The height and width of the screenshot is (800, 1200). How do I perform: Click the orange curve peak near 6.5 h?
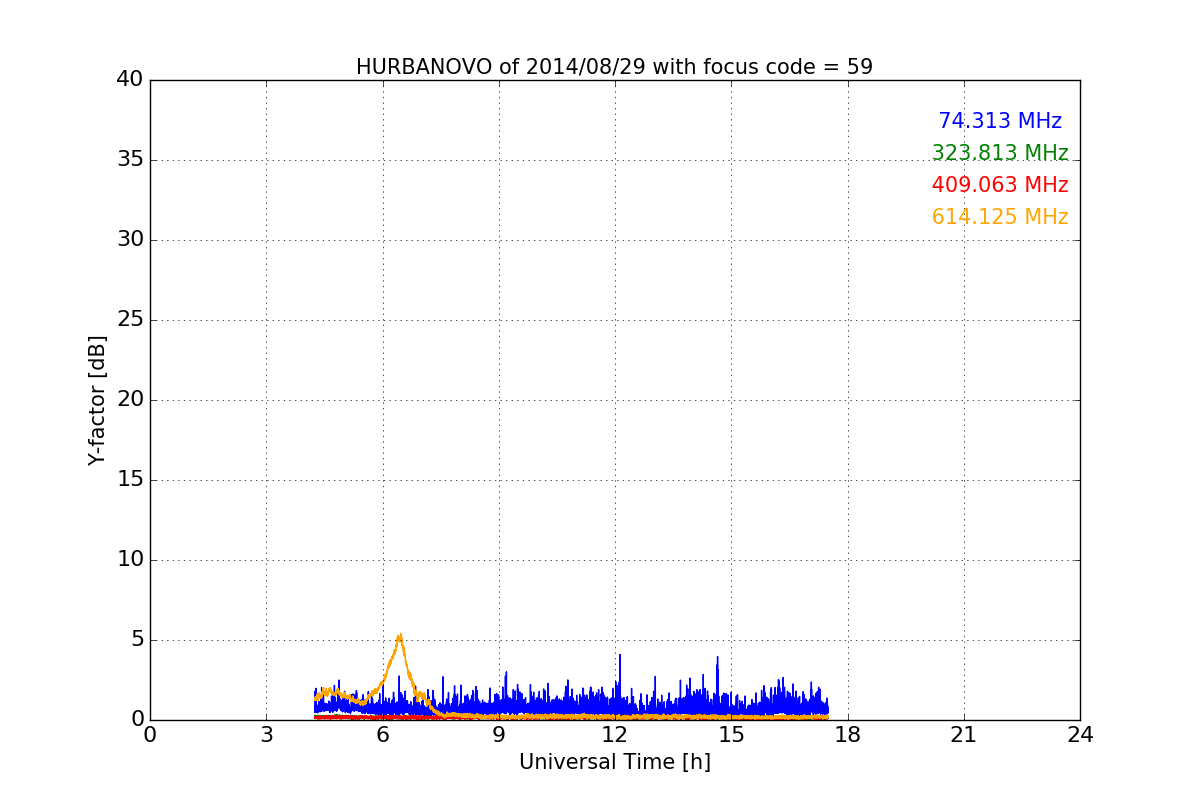click(x=400, y=636)
